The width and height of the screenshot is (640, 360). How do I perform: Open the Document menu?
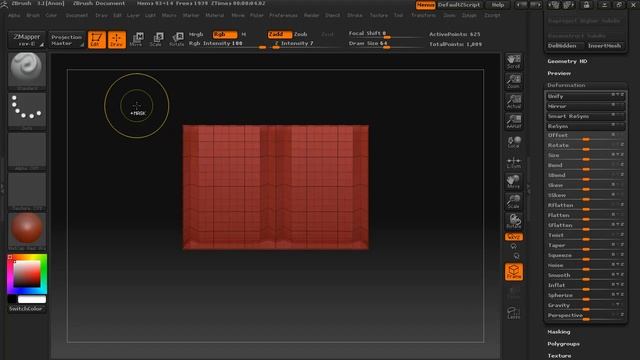click(x=77, y=15)
